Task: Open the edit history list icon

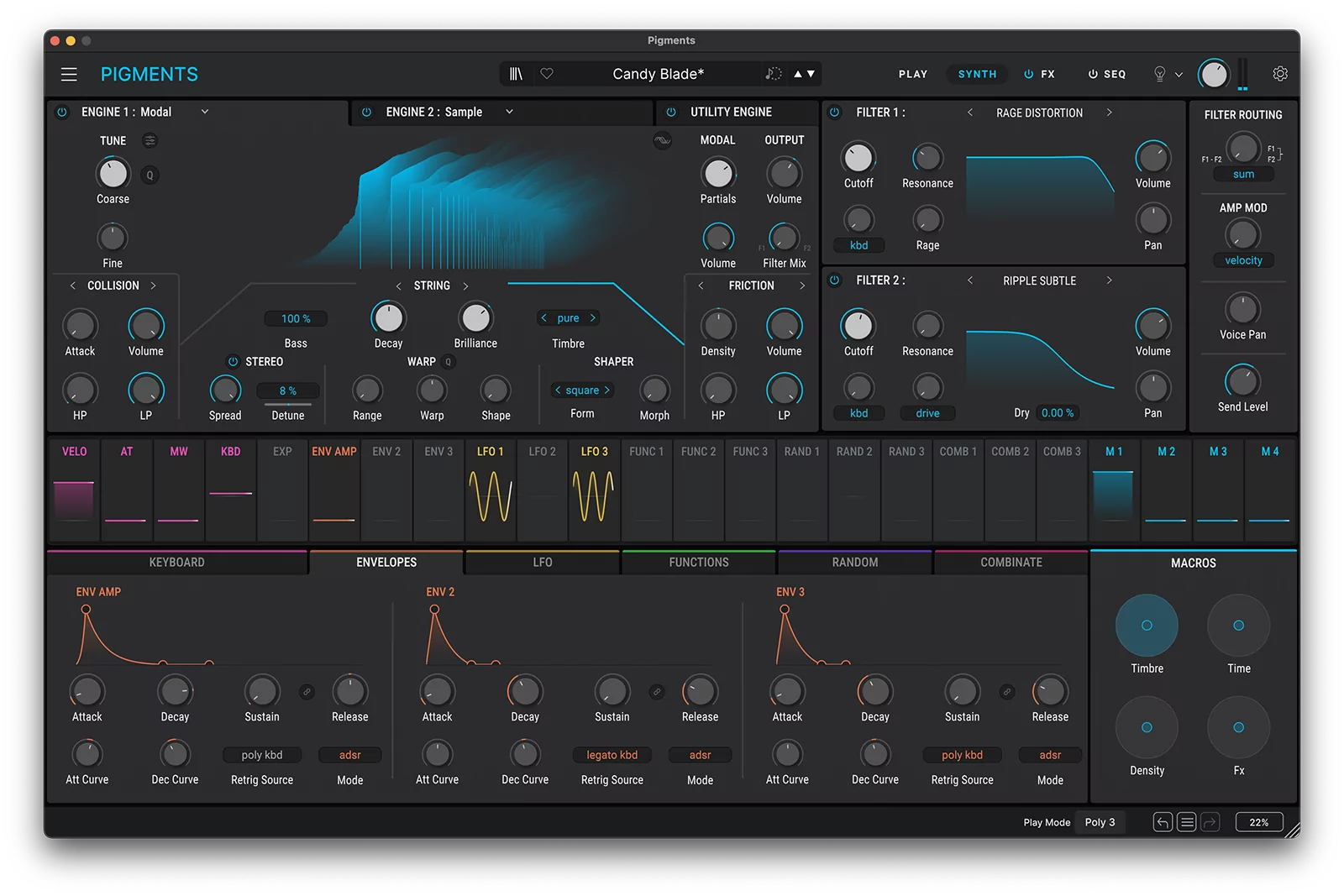Action: 1187,822
